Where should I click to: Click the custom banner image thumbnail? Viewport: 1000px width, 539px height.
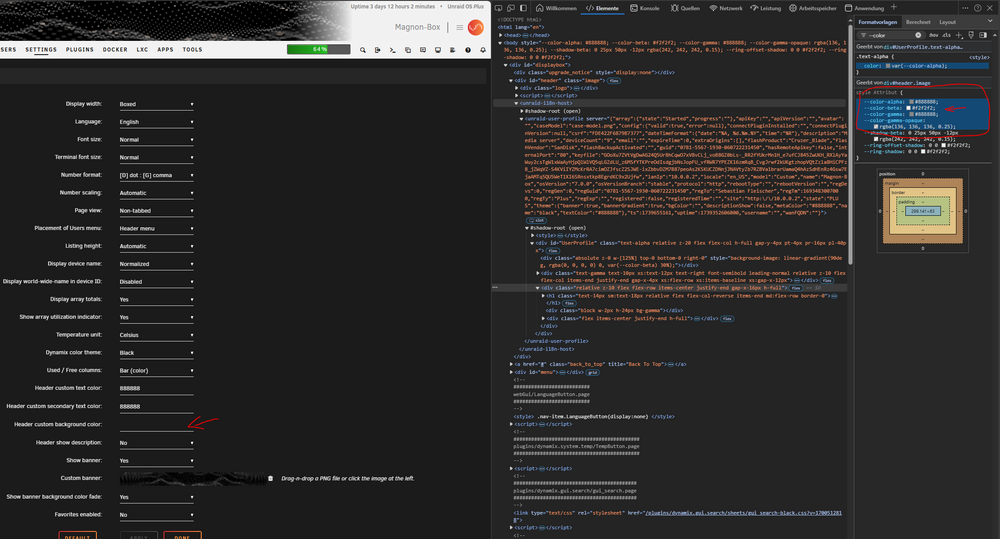coord(192,478)
